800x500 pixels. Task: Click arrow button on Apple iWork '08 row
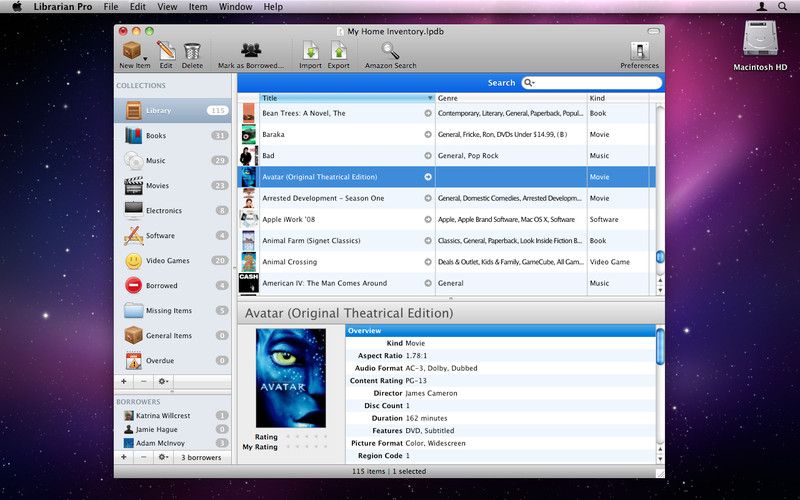click(x=428, y=219)
